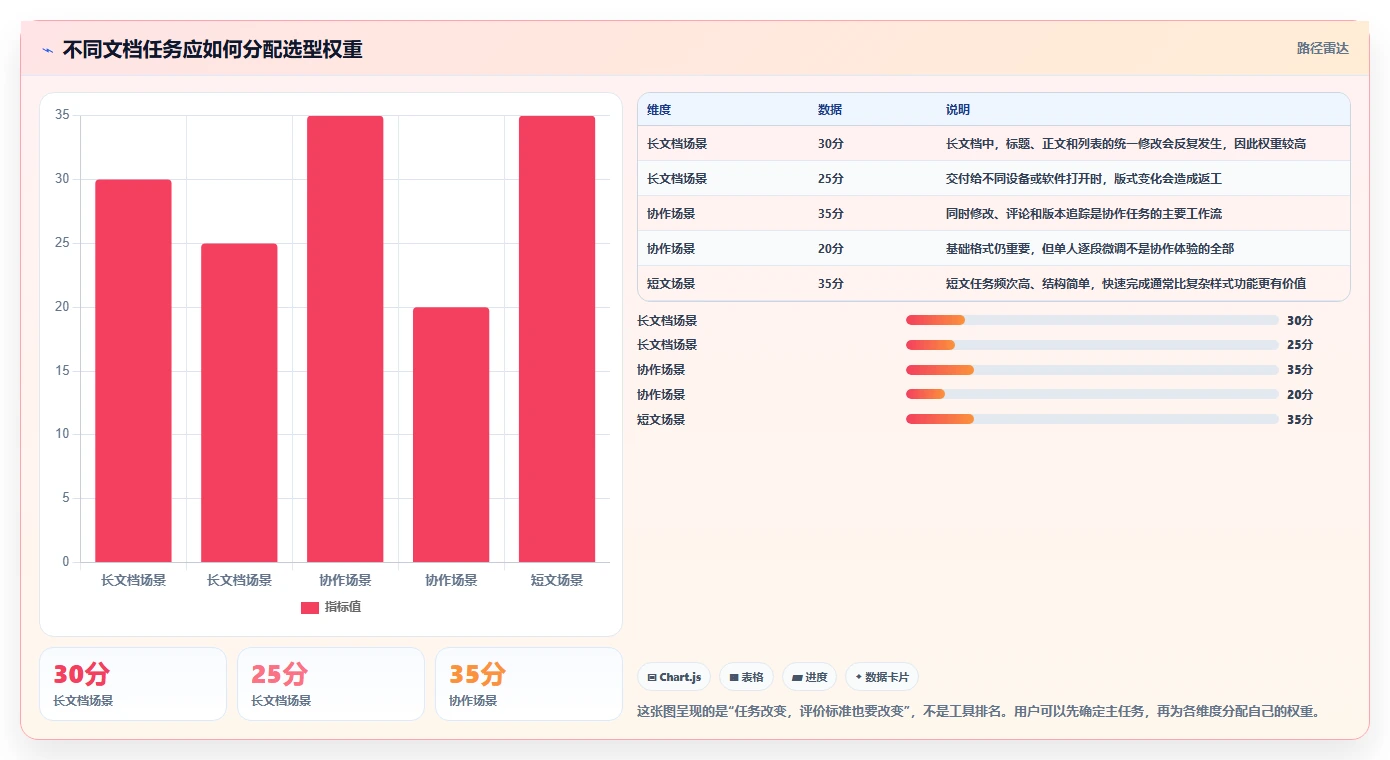Click the lightning icon beside the page title
Screen dimensions: 1390x760
point(47,50)
